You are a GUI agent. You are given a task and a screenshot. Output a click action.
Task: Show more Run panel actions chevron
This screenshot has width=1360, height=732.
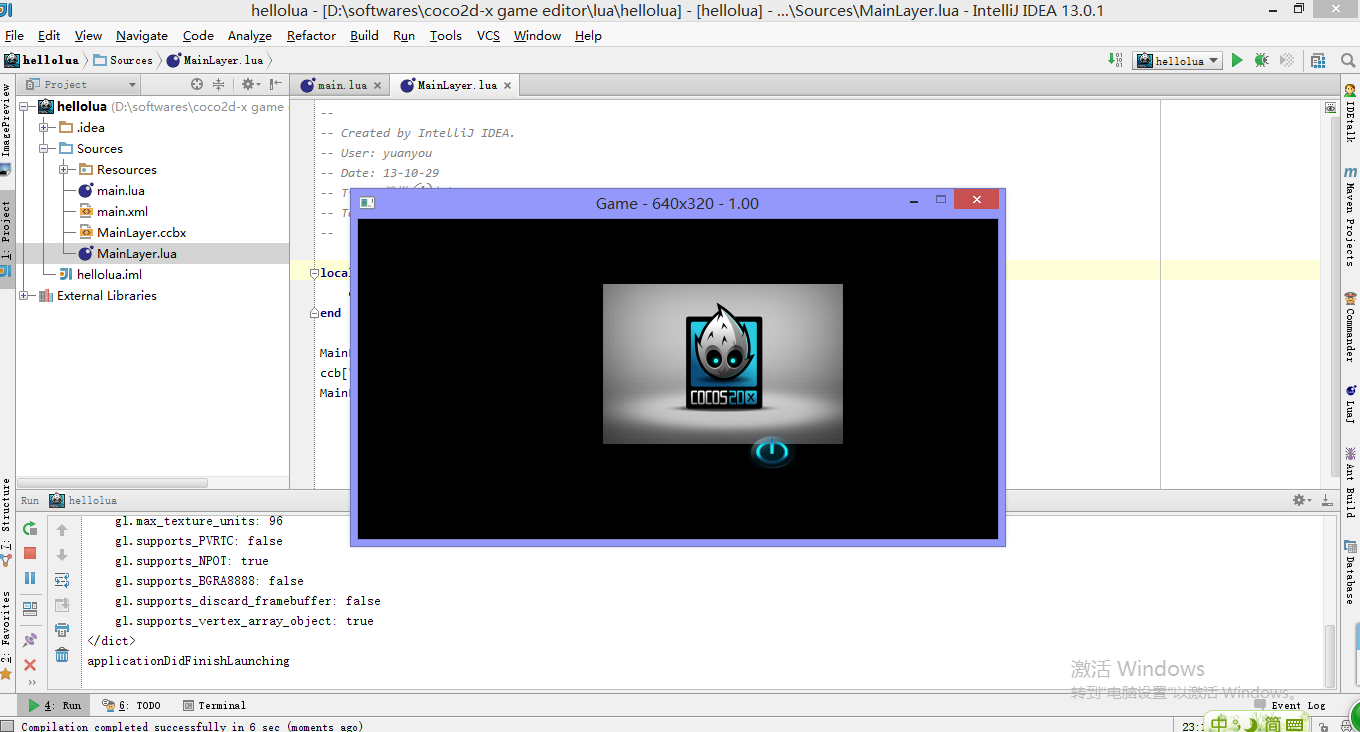tap(31, 683)
